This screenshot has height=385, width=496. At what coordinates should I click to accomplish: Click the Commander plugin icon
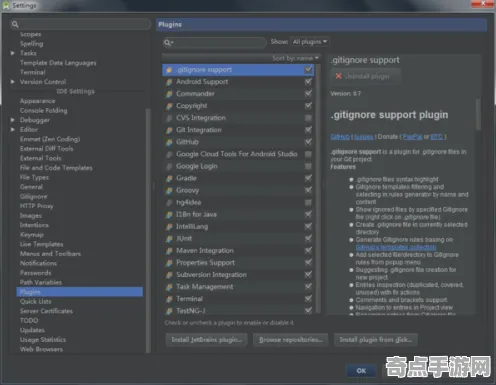click(169, 94)
